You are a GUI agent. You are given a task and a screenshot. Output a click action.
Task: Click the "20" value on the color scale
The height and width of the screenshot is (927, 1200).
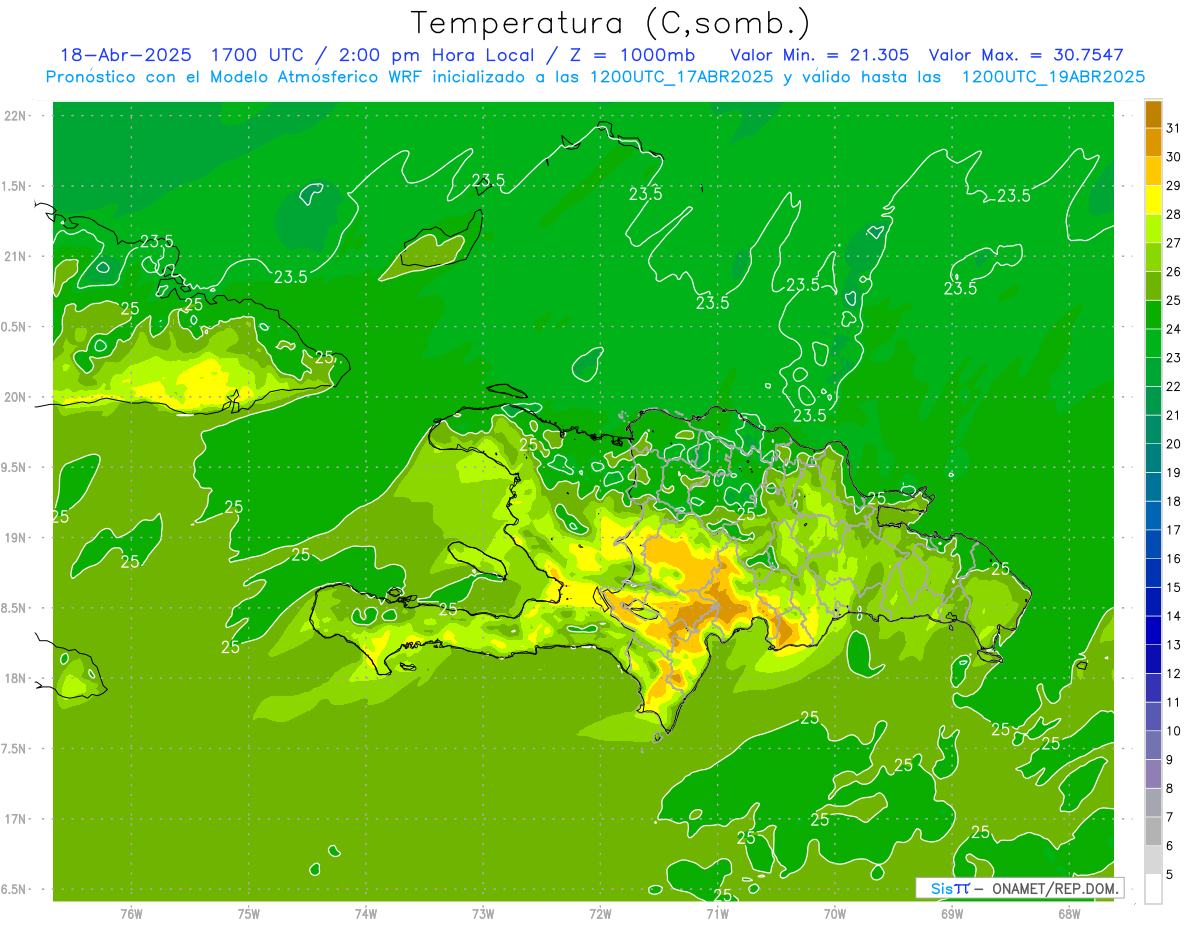tap(1174, 444)
